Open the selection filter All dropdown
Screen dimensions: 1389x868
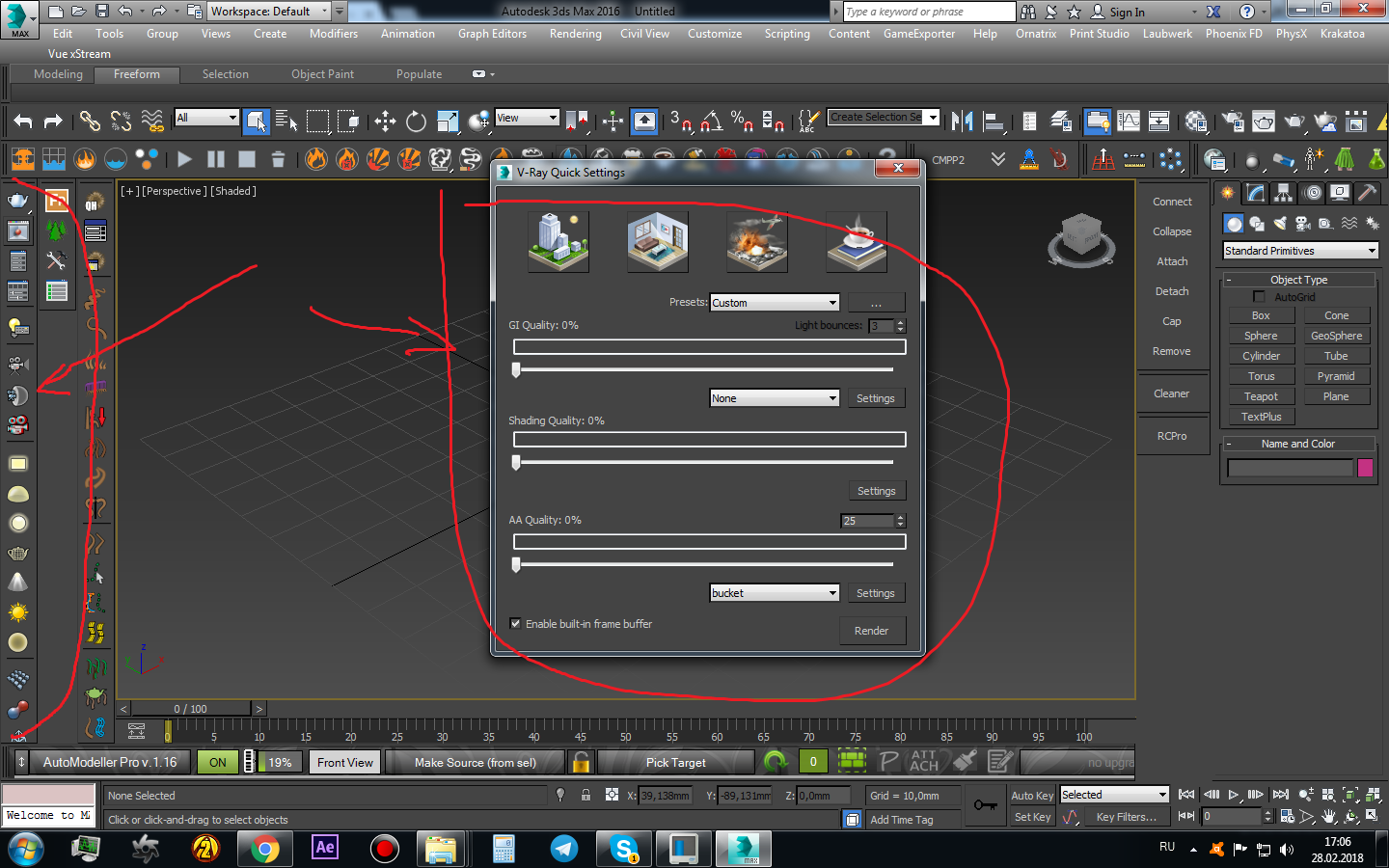[x=206, y=118]
